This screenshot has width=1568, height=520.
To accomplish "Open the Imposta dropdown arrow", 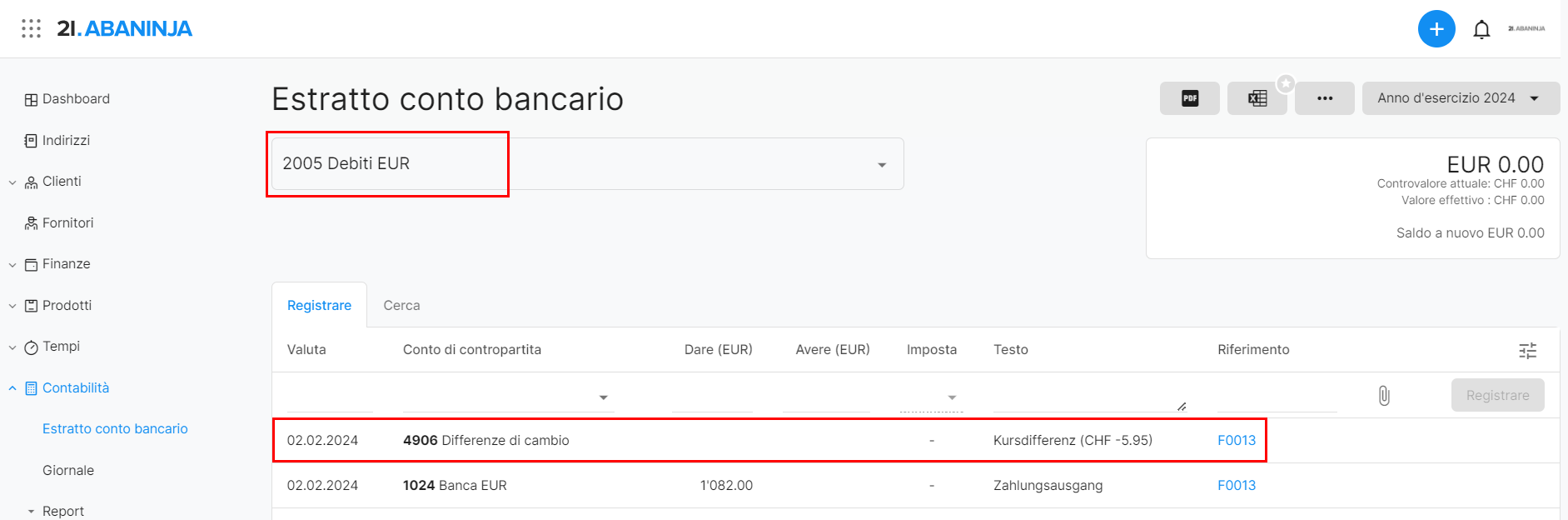I will click(x=952, y=398).
